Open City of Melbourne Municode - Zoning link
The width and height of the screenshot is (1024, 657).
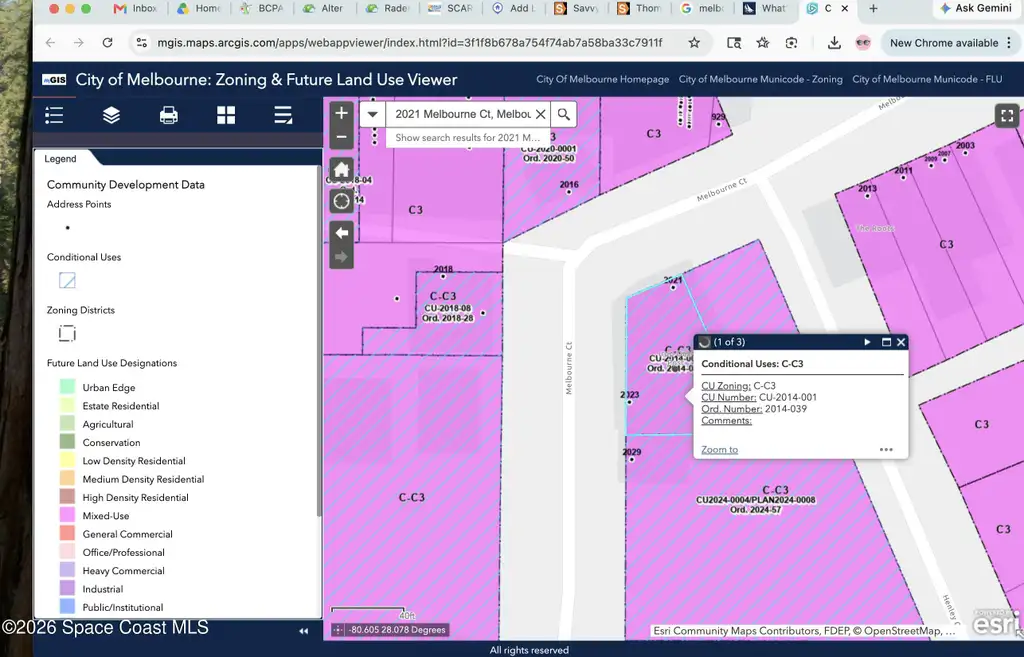click(760, 79)
